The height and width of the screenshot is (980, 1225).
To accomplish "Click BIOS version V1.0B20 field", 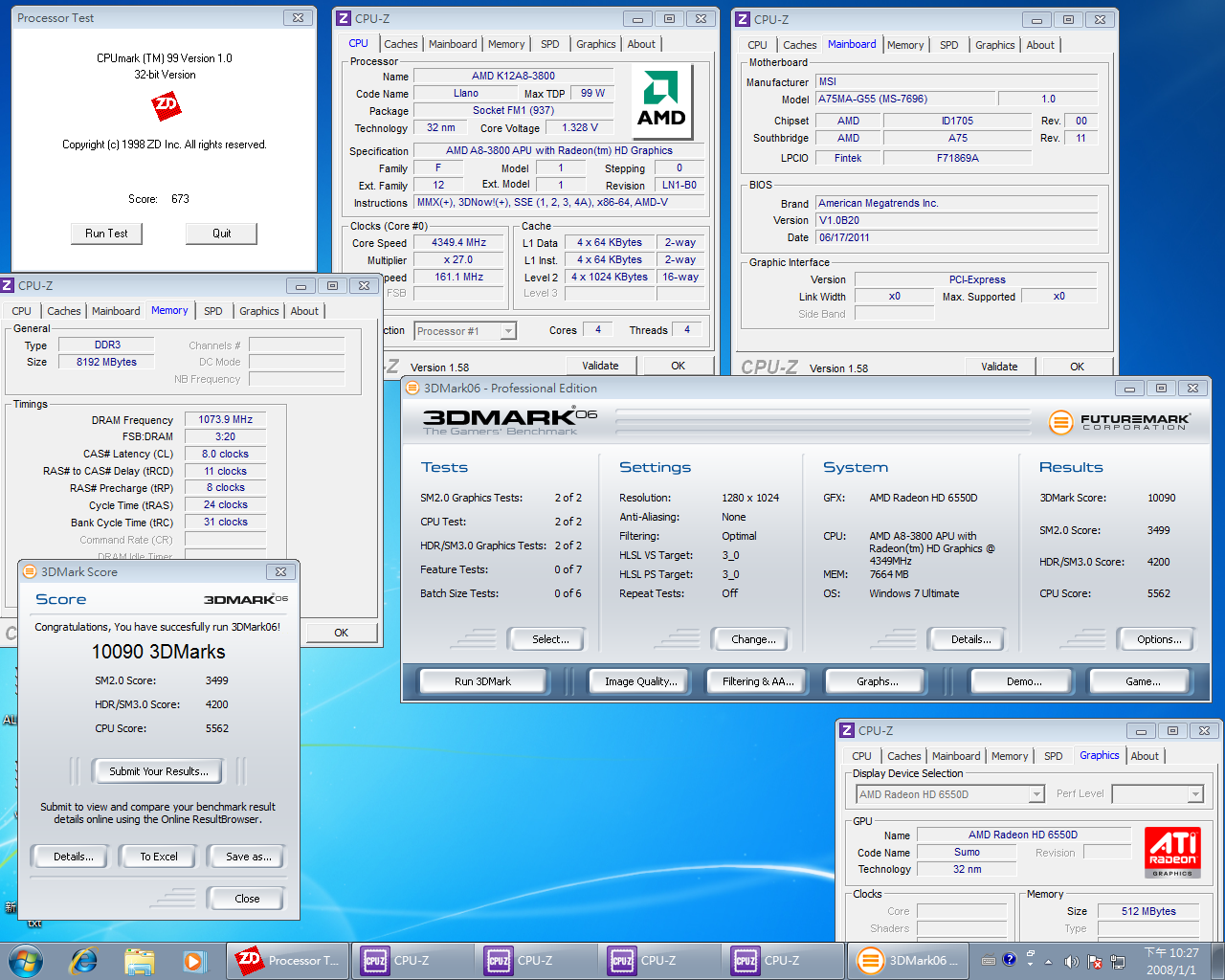I will click(x=956, y=221).
